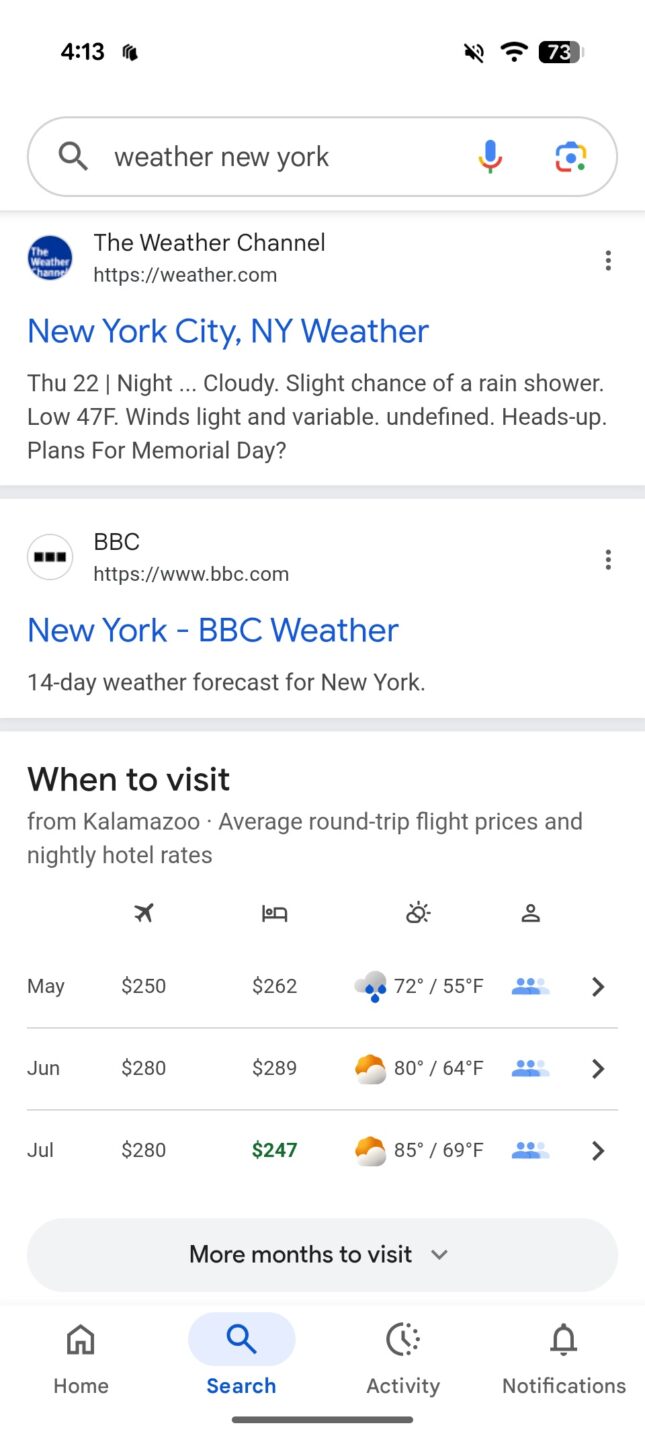Expand More months to visit

pos(320,1254)
